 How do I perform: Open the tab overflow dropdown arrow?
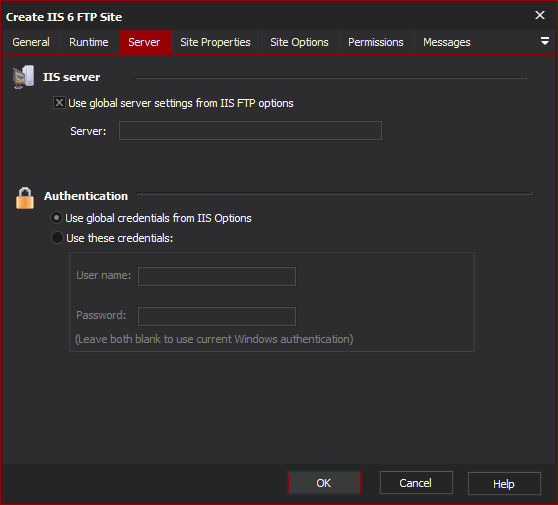pyautogui.click(x=544, y=41)
